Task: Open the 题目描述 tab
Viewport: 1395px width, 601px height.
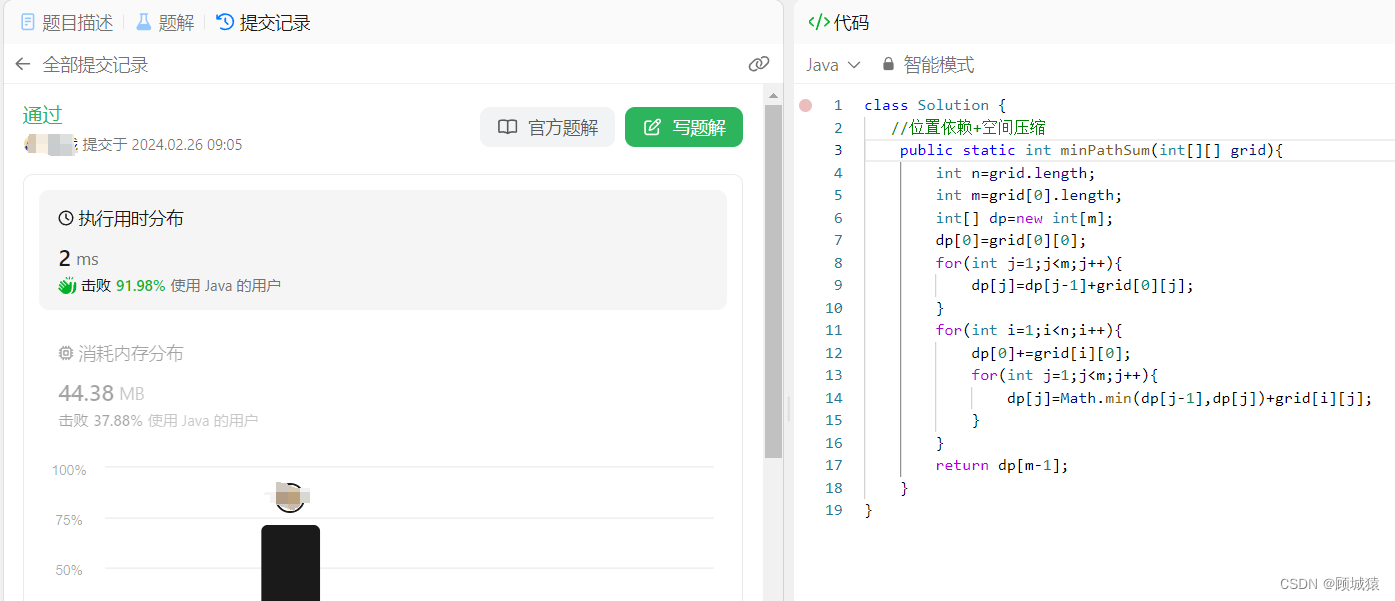Action: (x=67, y=22)
